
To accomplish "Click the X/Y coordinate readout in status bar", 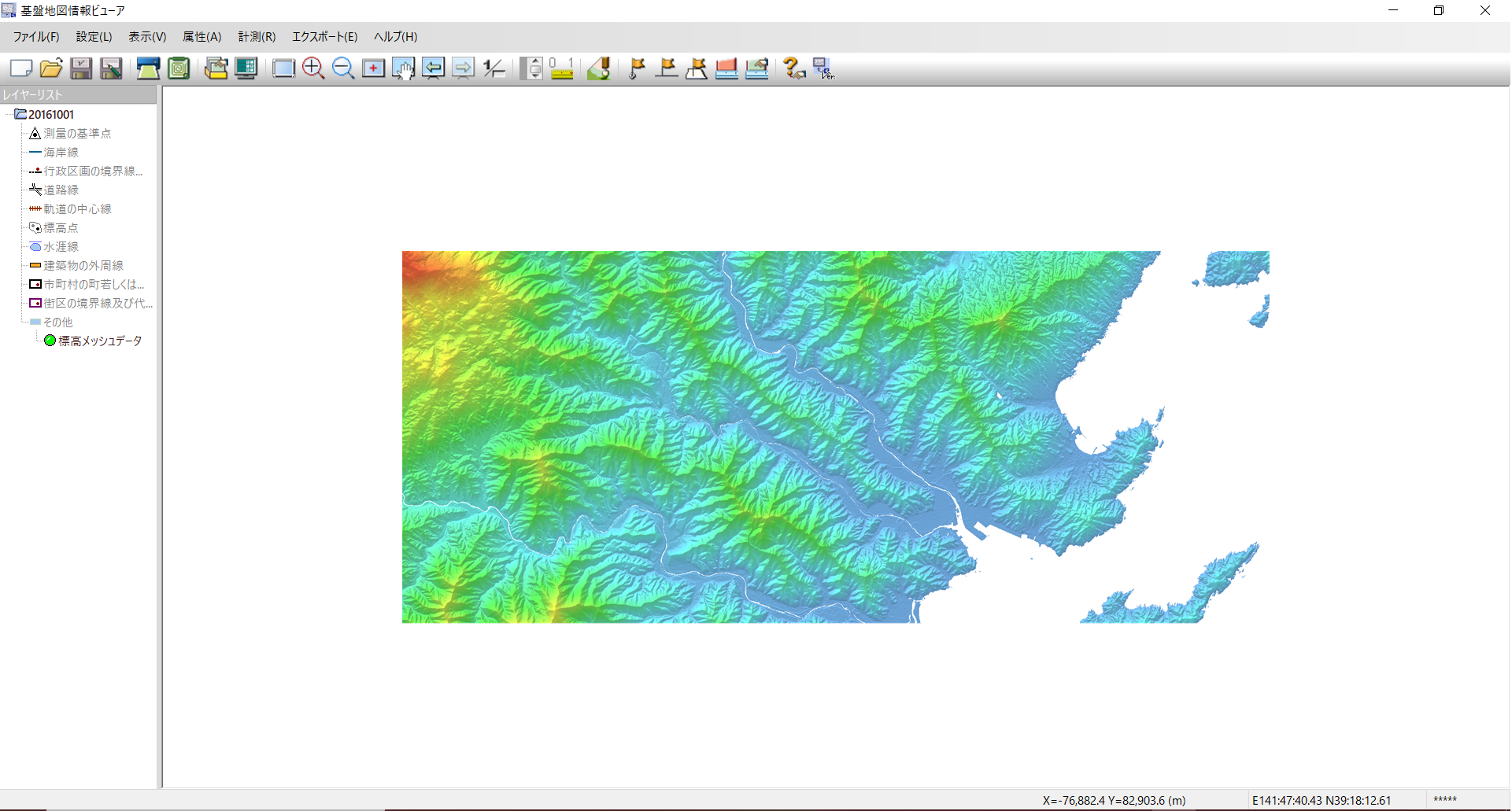I will click(x=1114, y=801).
